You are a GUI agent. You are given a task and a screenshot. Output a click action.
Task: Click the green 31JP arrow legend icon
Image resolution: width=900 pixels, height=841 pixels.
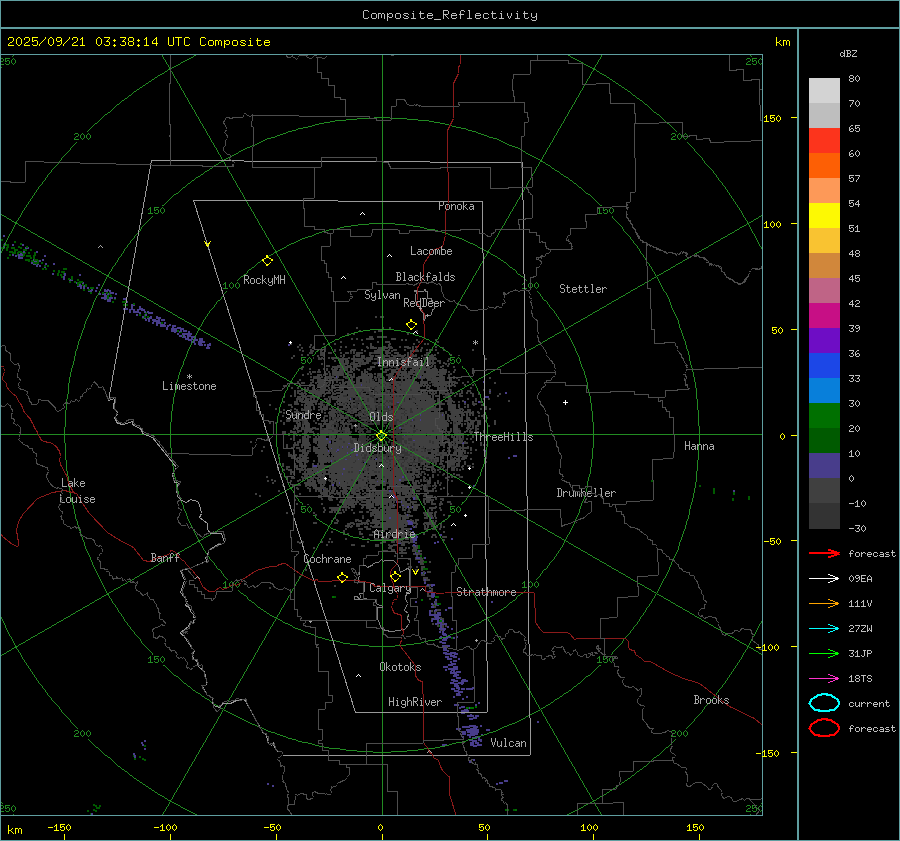(823, 653)
